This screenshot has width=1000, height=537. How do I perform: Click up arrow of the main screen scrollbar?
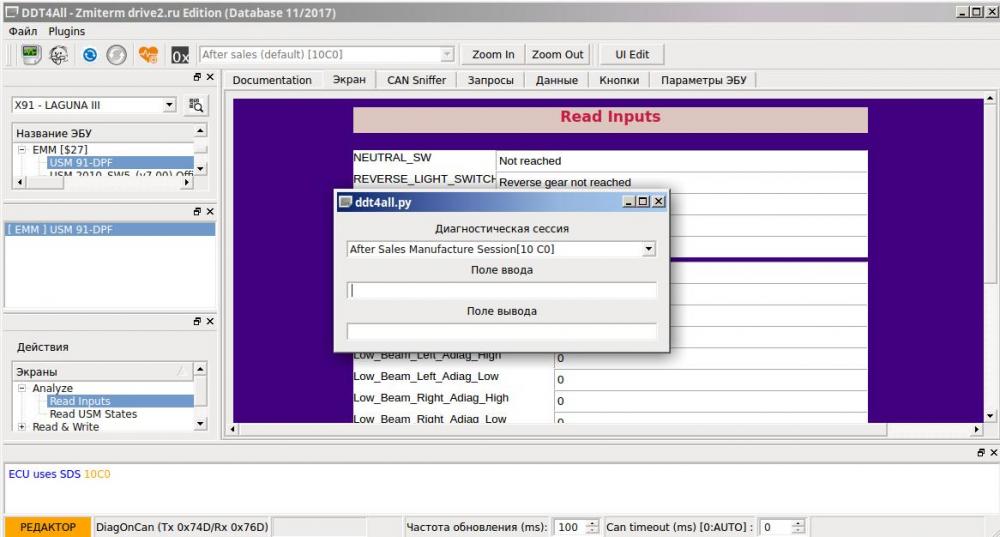[990, 98]
